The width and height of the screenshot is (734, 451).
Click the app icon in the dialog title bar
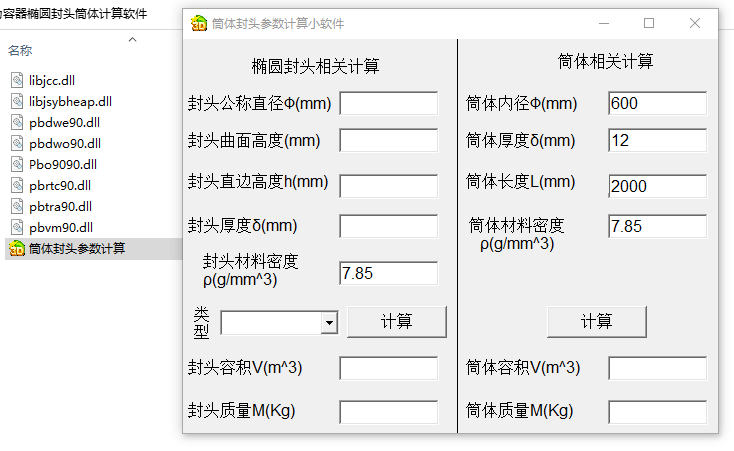[198, 23]
